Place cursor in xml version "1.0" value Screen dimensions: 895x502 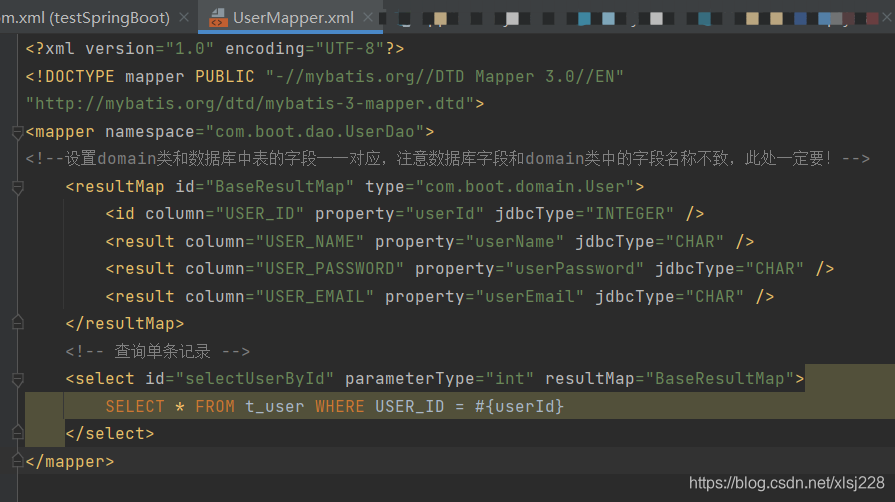click(190, 49)
